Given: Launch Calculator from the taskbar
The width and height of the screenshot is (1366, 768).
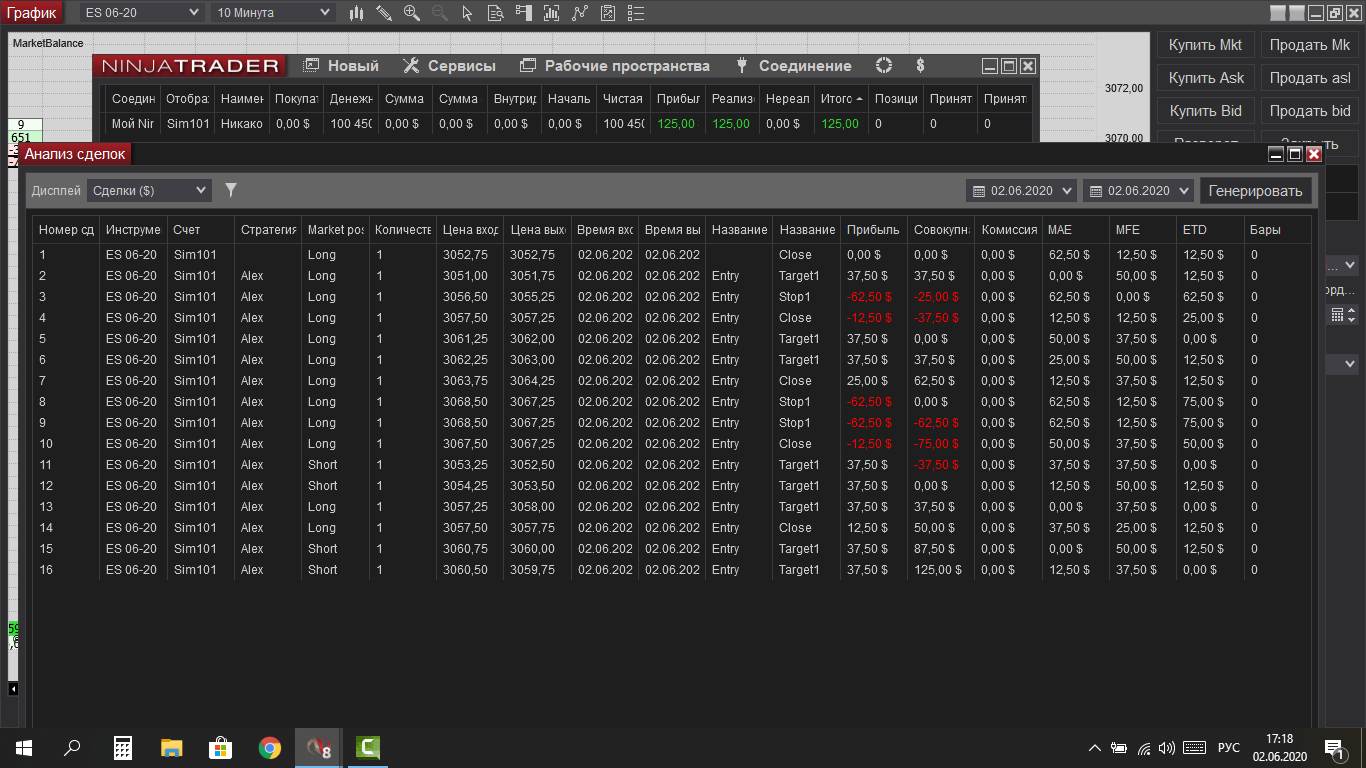Looking at the screenshot, I should tap(123, 747).
